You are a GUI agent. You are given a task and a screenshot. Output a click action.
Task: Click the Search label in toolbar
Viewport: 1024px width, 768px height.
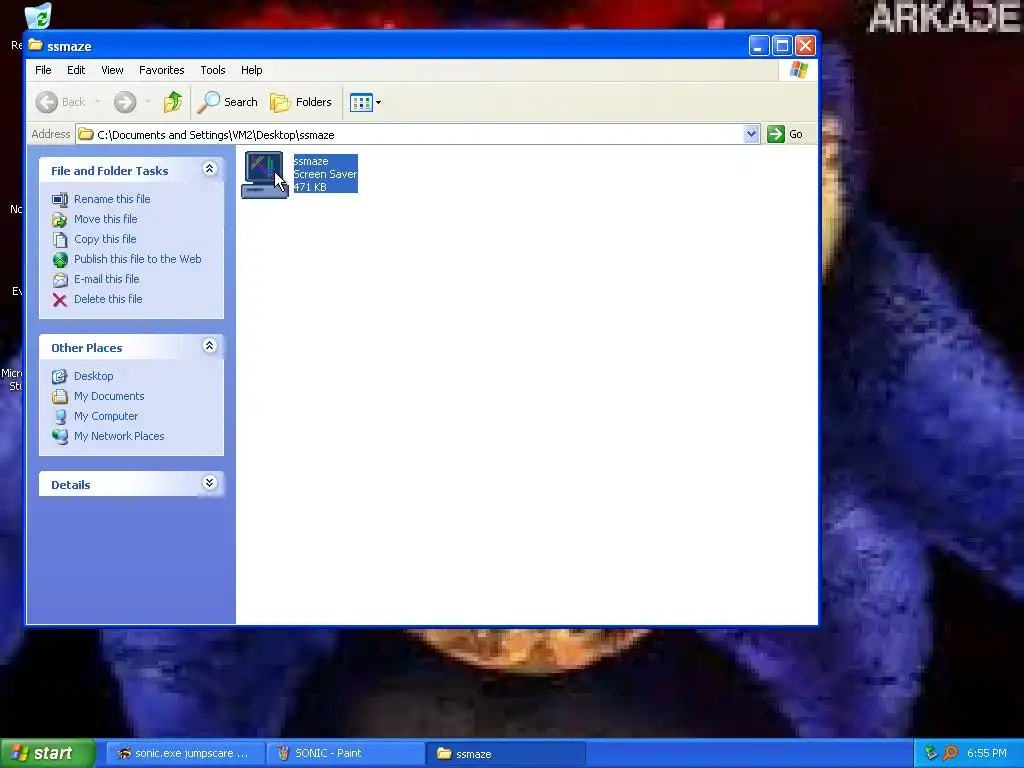pyautogui.click(x=241, y=102)
